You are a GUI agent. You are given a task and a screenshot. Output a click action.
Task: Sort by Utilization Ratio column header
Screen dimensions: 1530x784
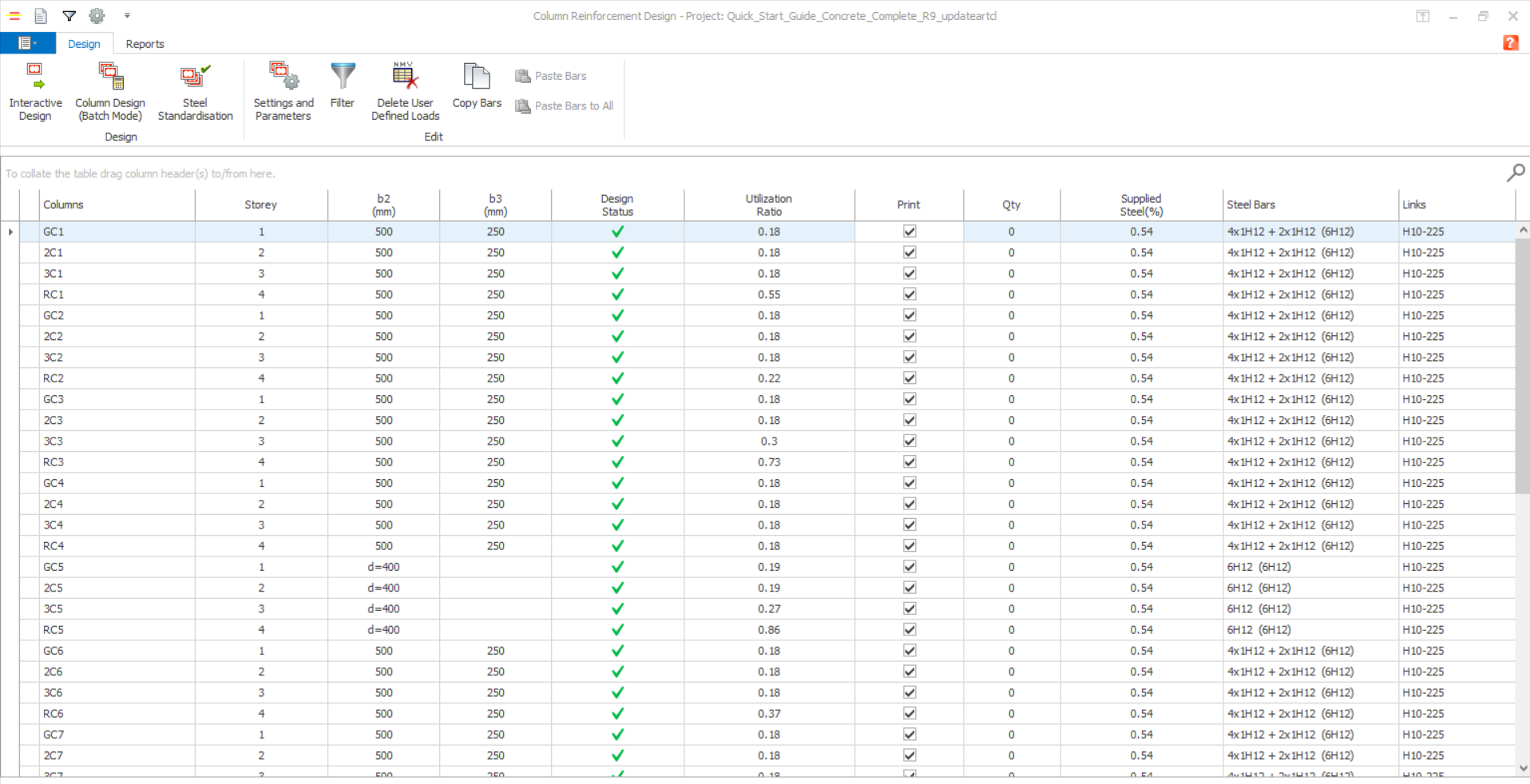(x=768, y=205)
